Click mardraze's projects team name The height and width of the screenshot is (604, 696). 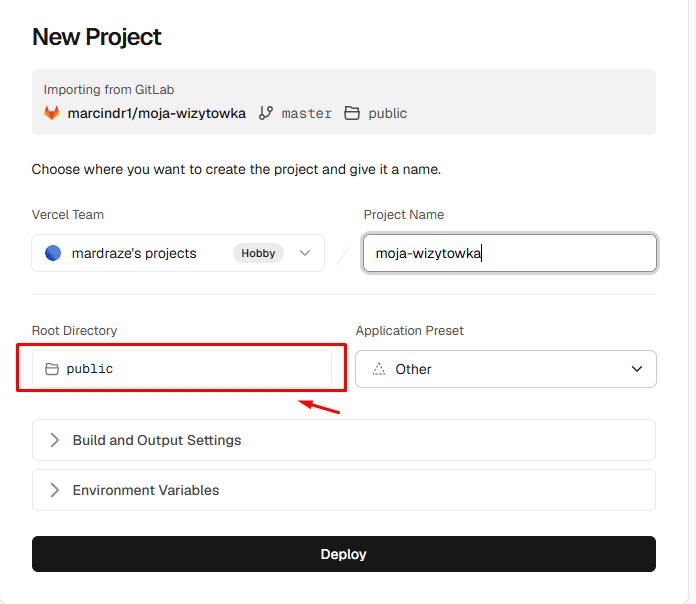[x=134, y=253]
